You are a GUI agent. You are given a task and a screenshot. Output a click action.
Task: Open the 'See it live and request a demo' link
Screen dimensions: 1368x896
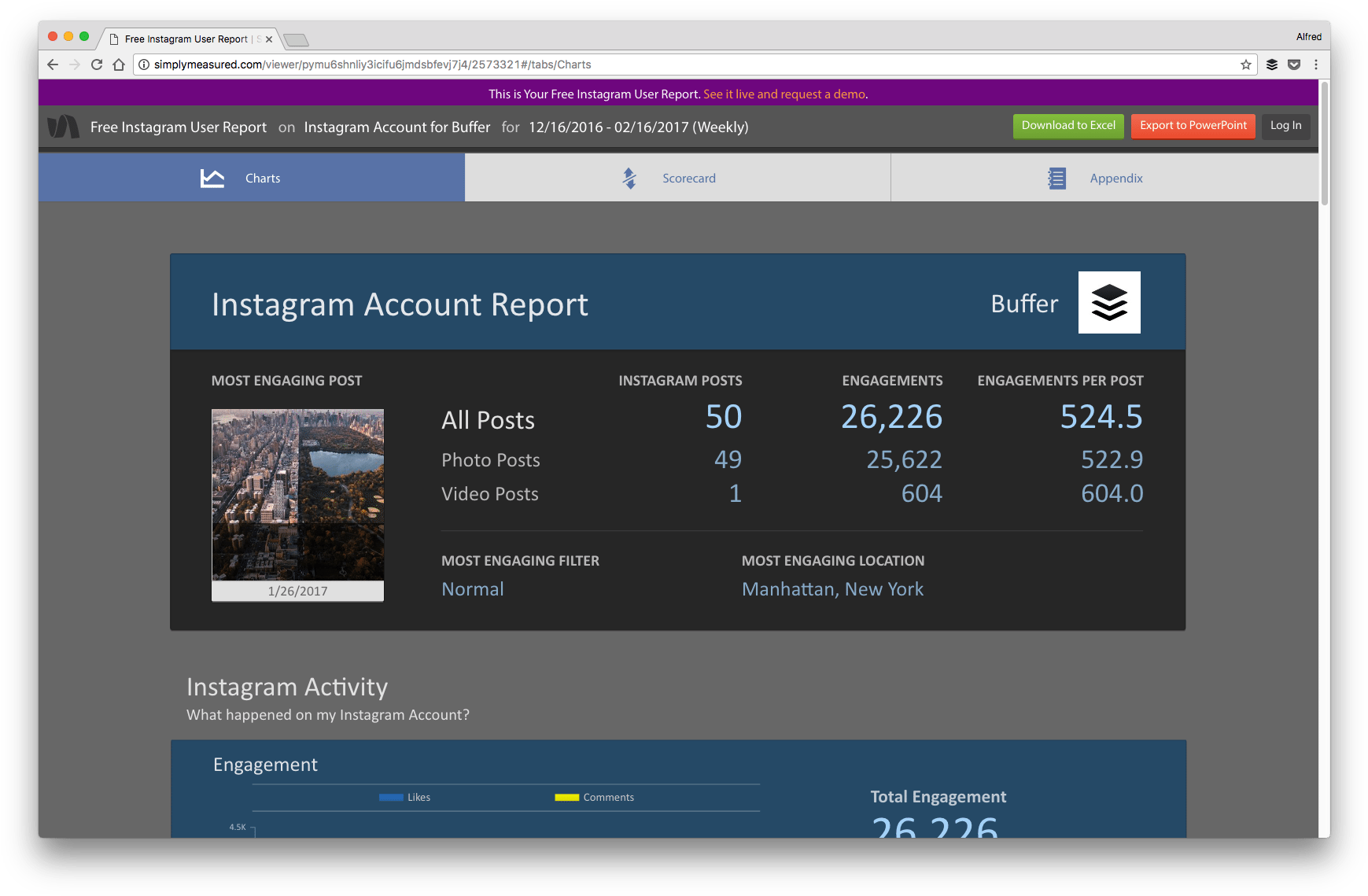pyautogui.click(x=784, y=94)
